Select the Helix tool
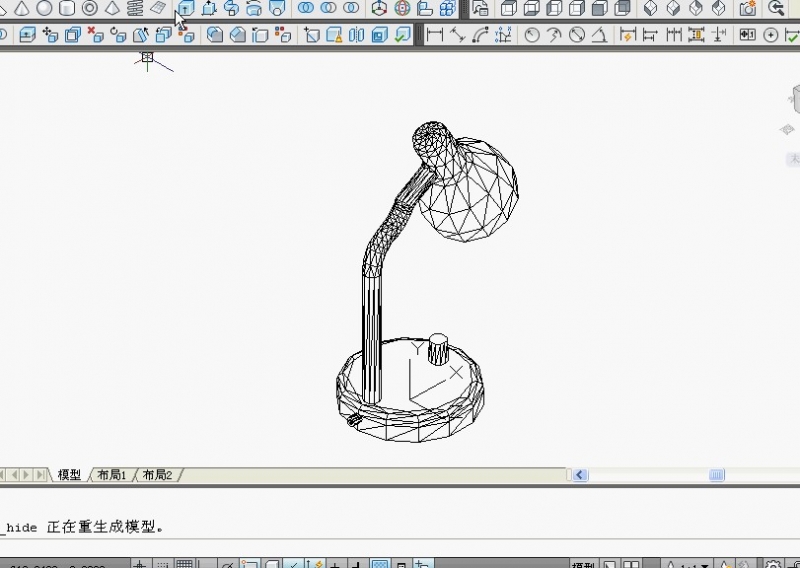This screenshot has height=568, width=800. tap(135, 8)
